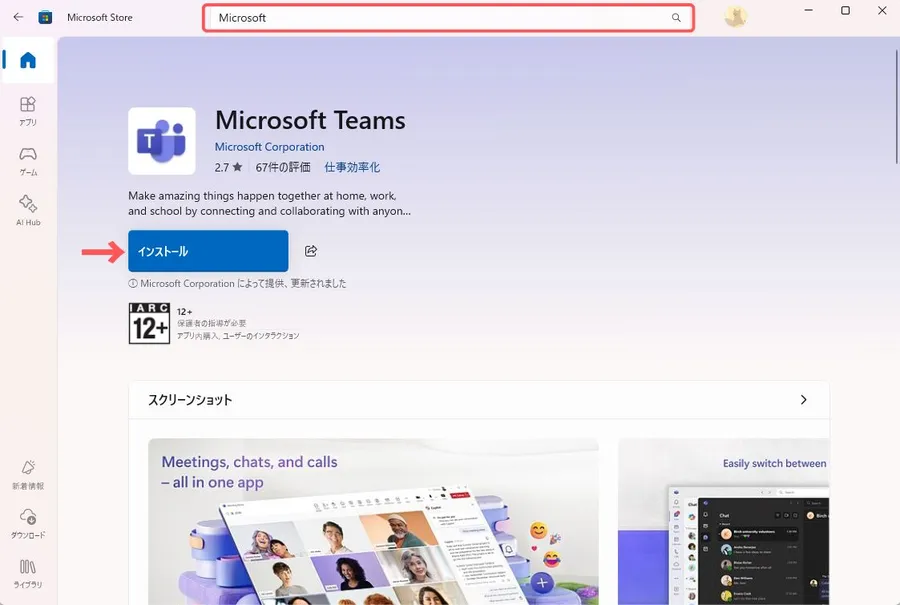Click the Microsoft search input field
Viewport: 900px width, 605px height.
coord(448,18)
